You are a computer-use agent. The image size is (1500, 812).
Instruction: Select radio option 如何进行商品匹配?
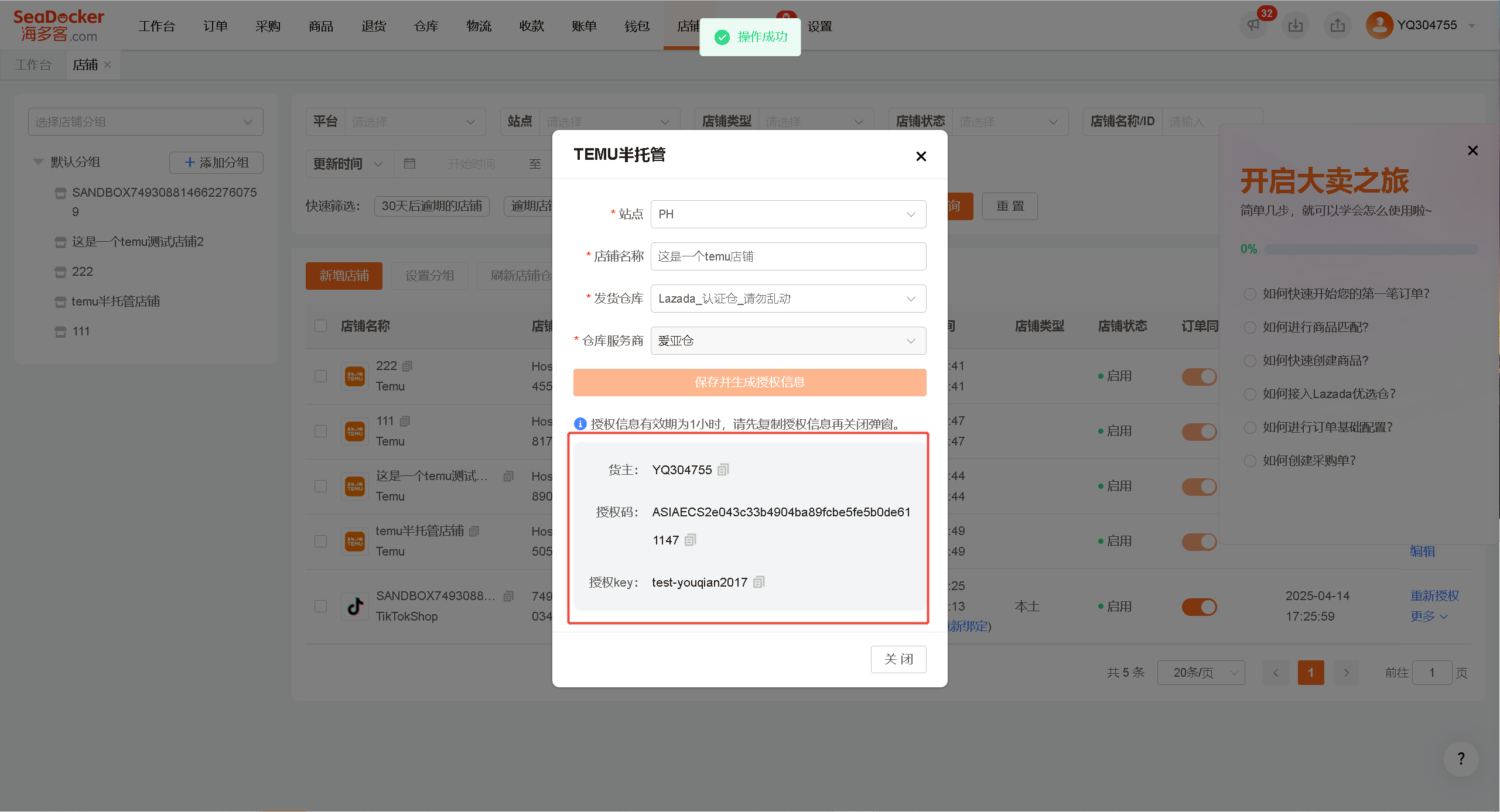[1250, 327]
